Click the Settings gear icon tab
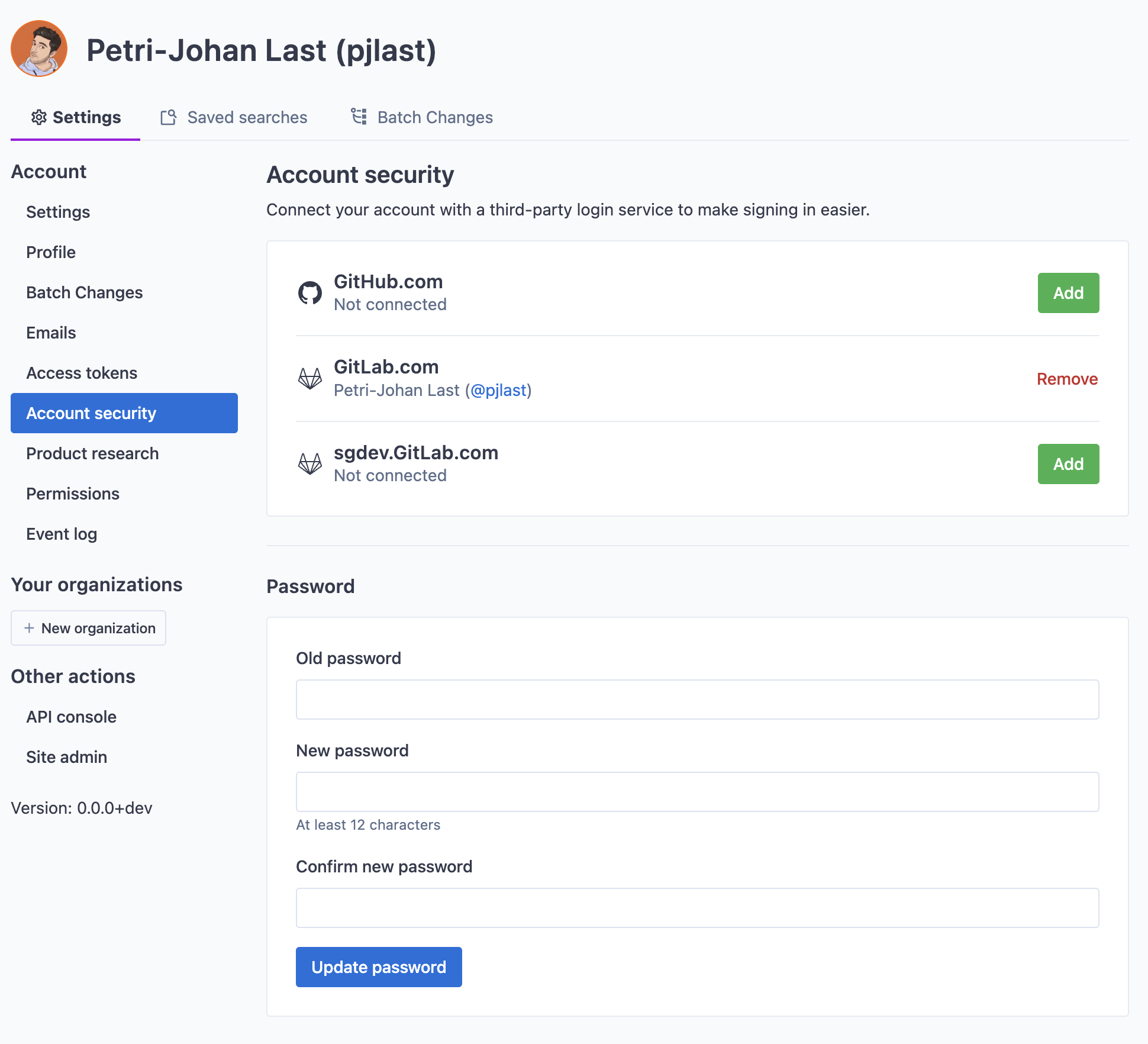1148x1044 pixels. point(39,117)
